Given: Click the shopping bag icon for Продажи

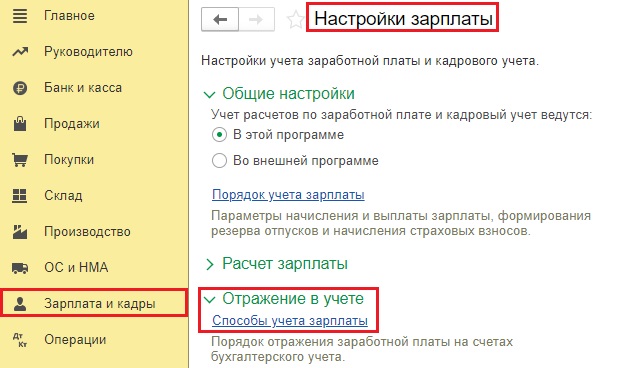Looking at the screenshot, I should coord(20,124).
